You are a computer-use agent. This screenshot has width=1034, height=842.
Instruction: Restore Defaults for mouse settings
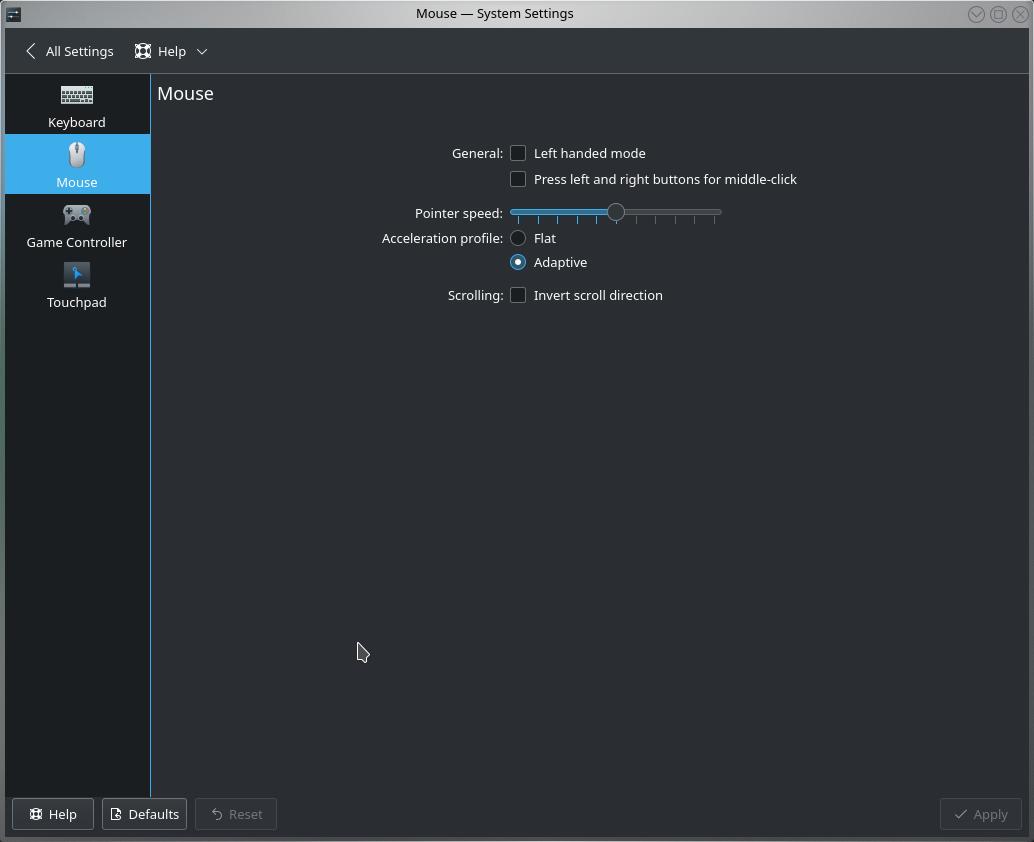click(x=144, y=814)
